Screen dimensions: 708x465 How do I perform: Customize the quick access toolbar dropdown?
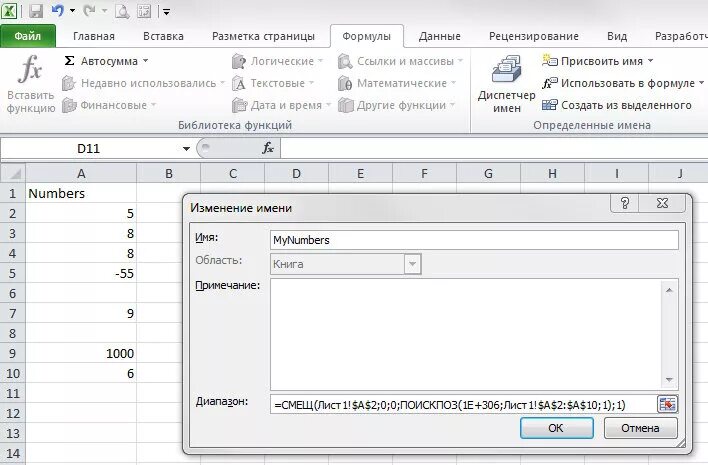(x=166, y=11)
